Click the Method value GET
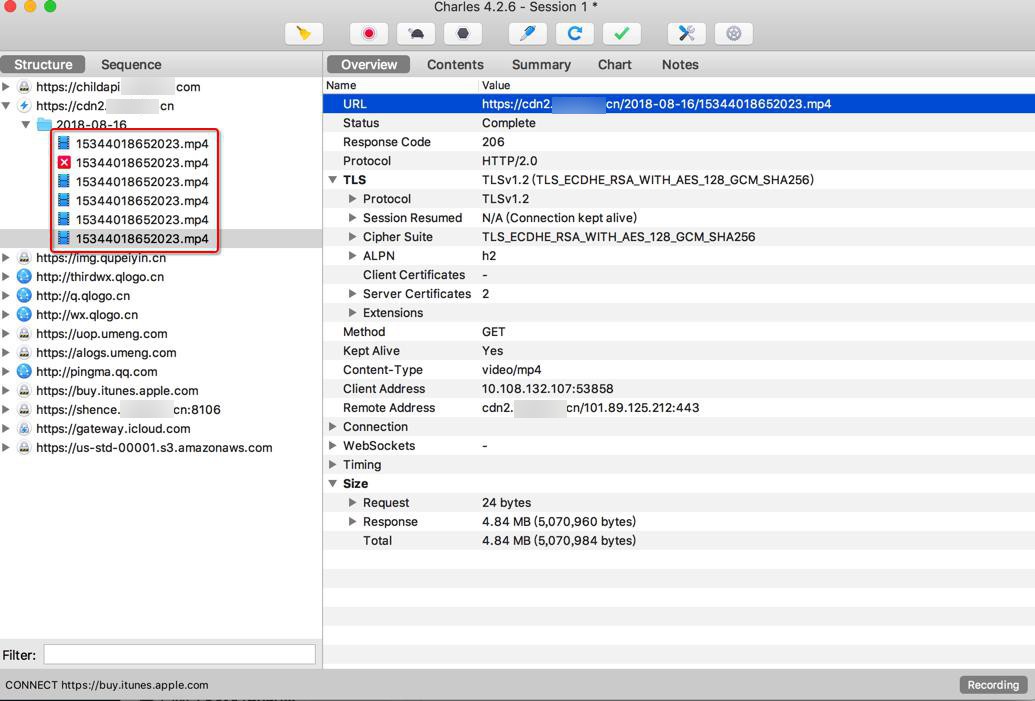Screen dimensions: 1035x701 coord(494,331)
